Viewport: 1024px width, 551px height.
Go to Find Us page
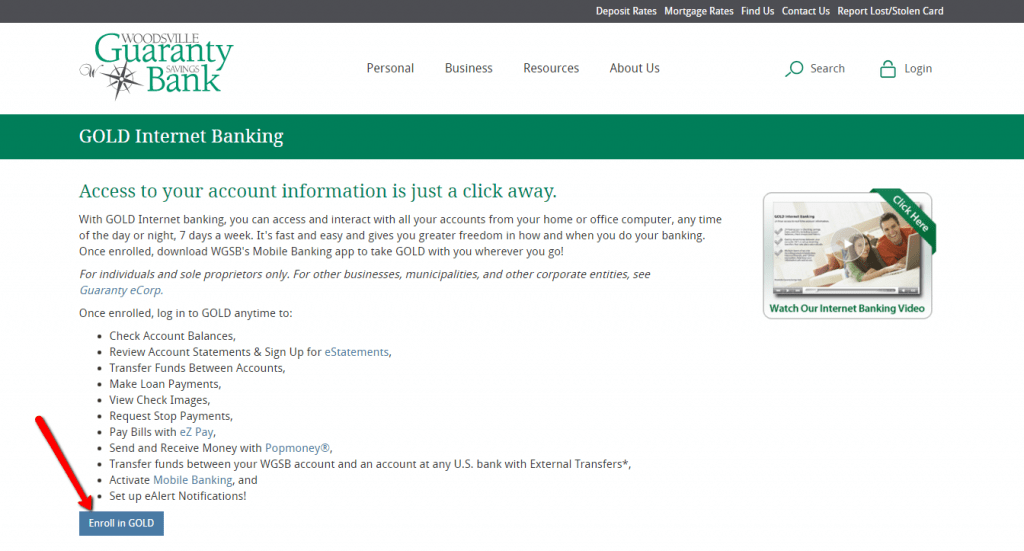tap(757, 11)
